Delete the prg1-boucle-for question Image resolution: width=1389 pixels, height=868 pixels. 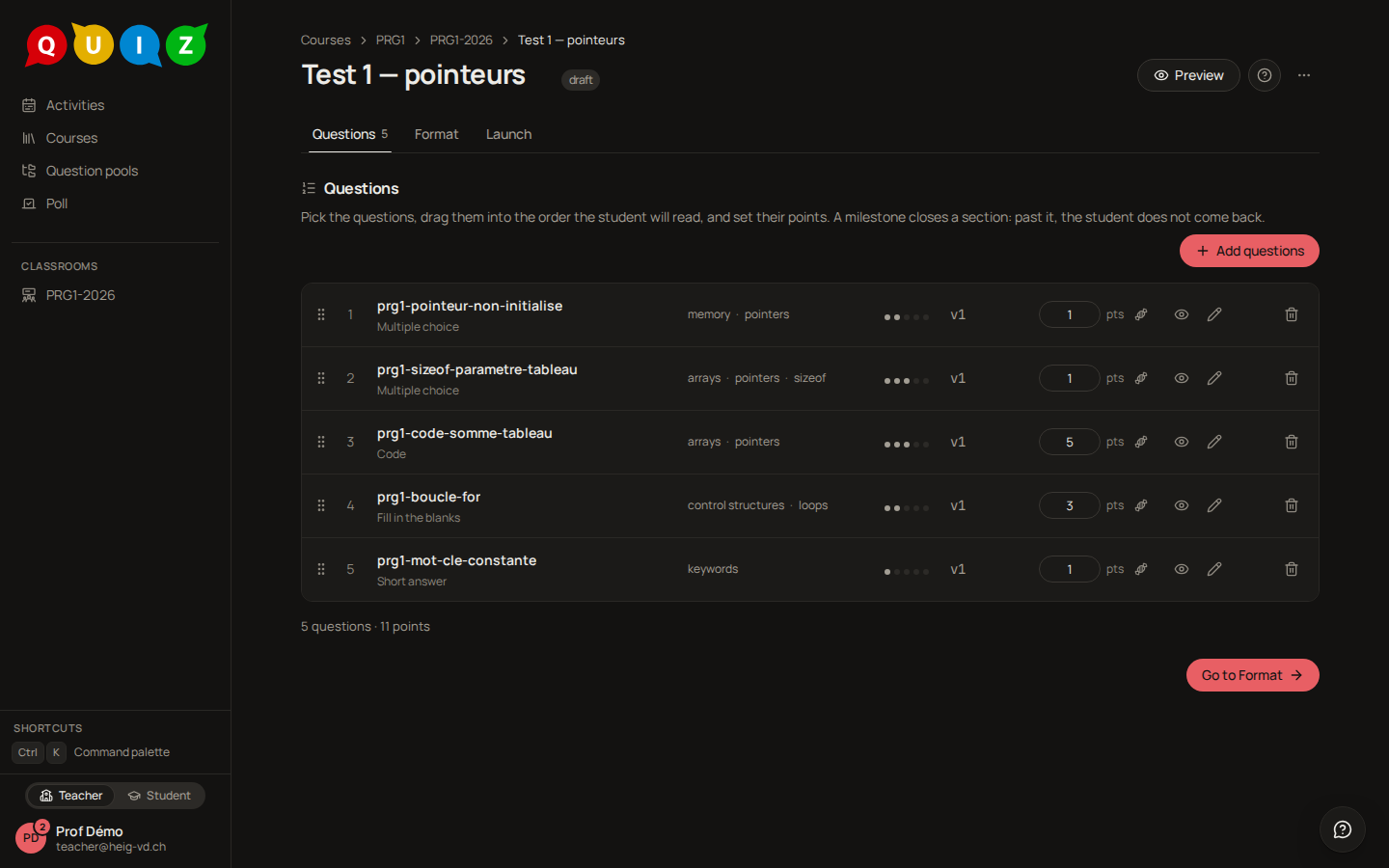[1292, 505]
